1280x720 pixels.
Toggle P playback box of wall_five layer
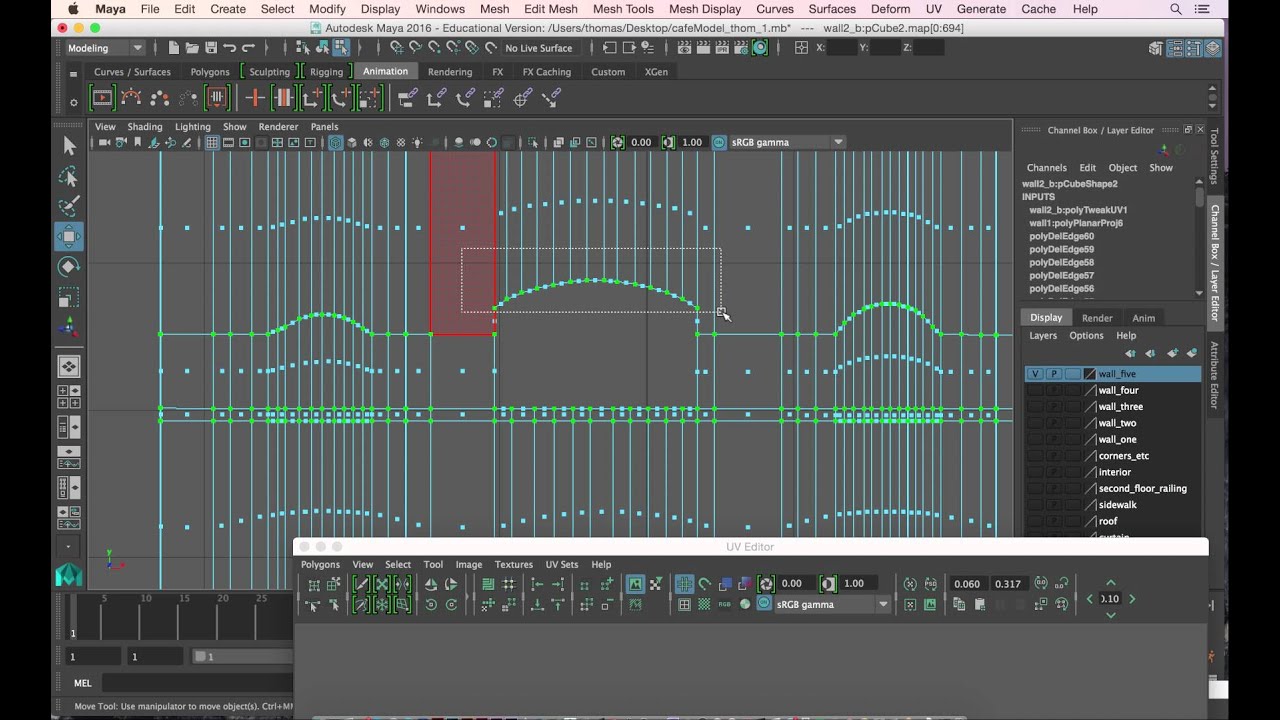point(1054,374)
